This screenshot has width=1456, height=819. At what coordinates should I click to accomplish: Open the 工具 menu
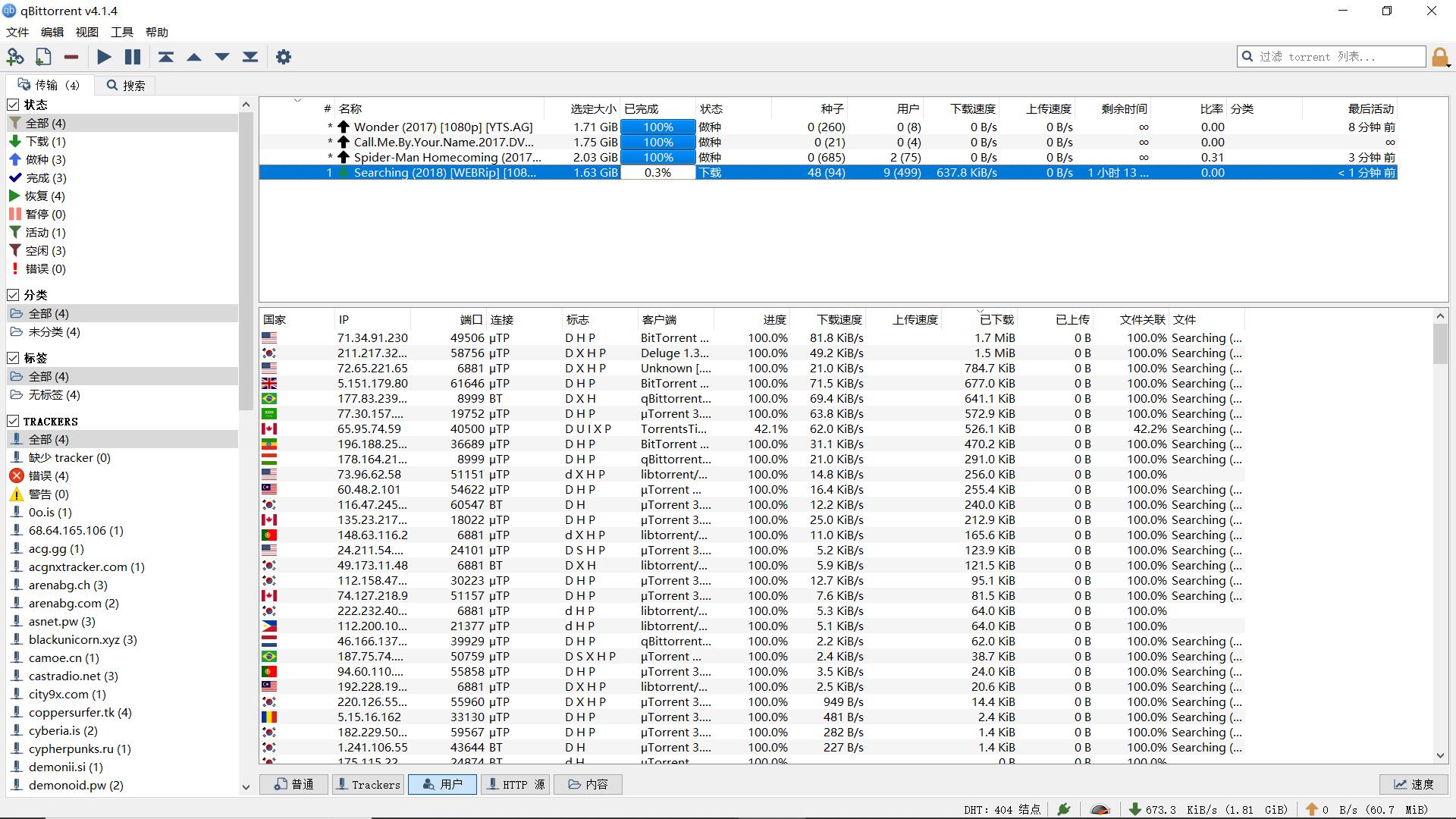pyautogui.click(x=121, y=32)
